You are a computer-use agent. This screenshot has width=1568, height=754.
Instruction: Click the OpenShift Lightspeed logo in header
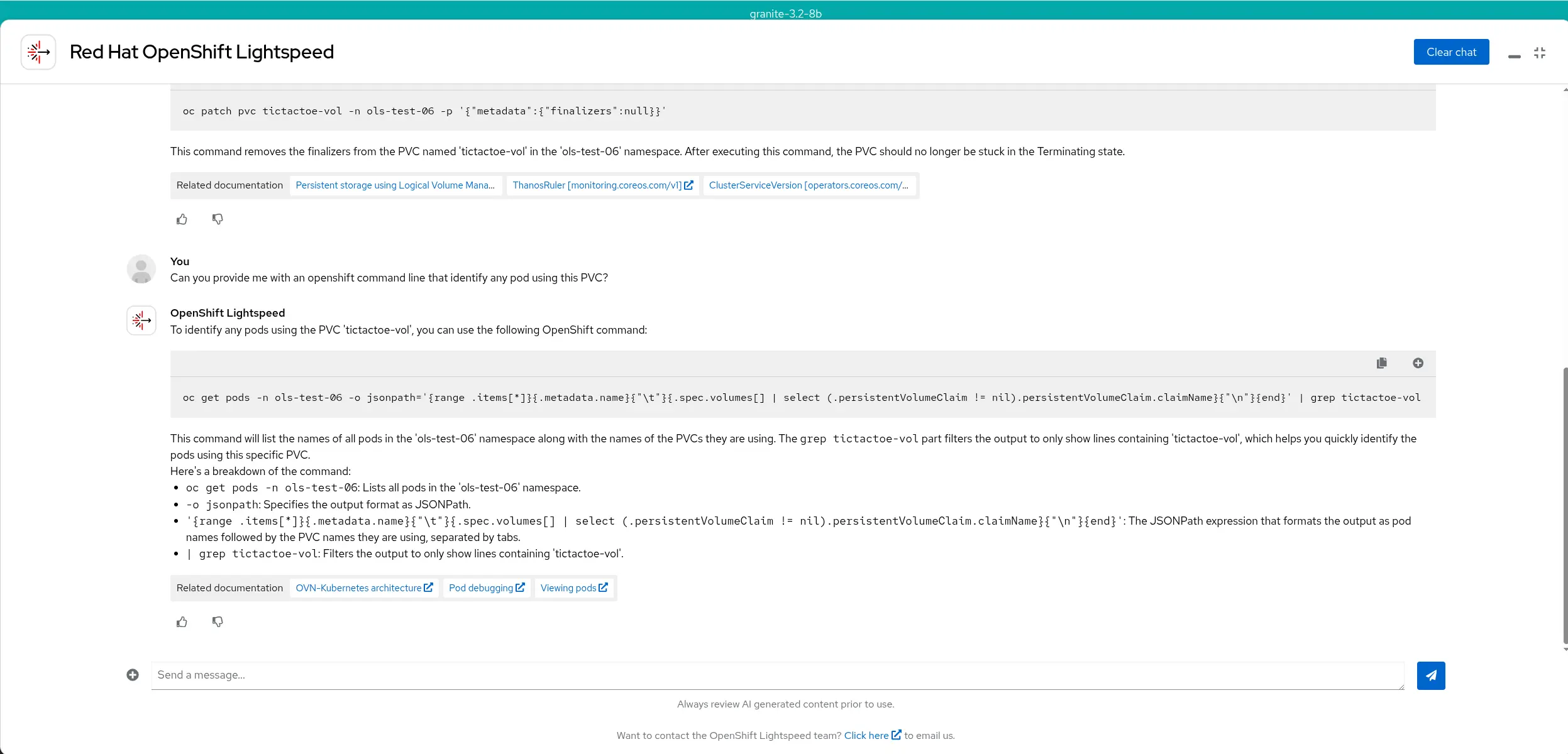38,52
